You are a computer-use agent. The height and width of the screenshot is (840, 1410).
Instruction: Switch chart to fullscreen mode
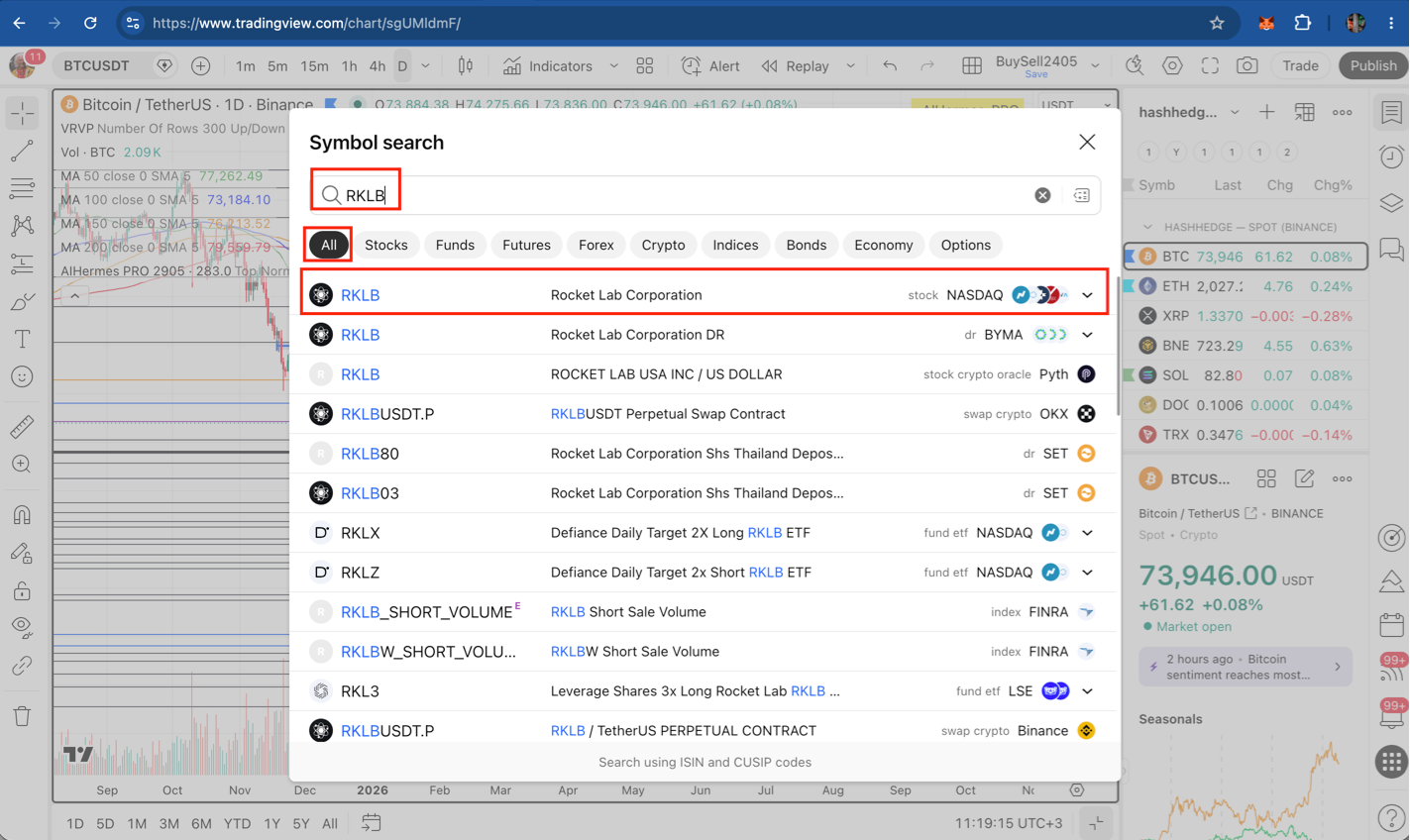1210,66
